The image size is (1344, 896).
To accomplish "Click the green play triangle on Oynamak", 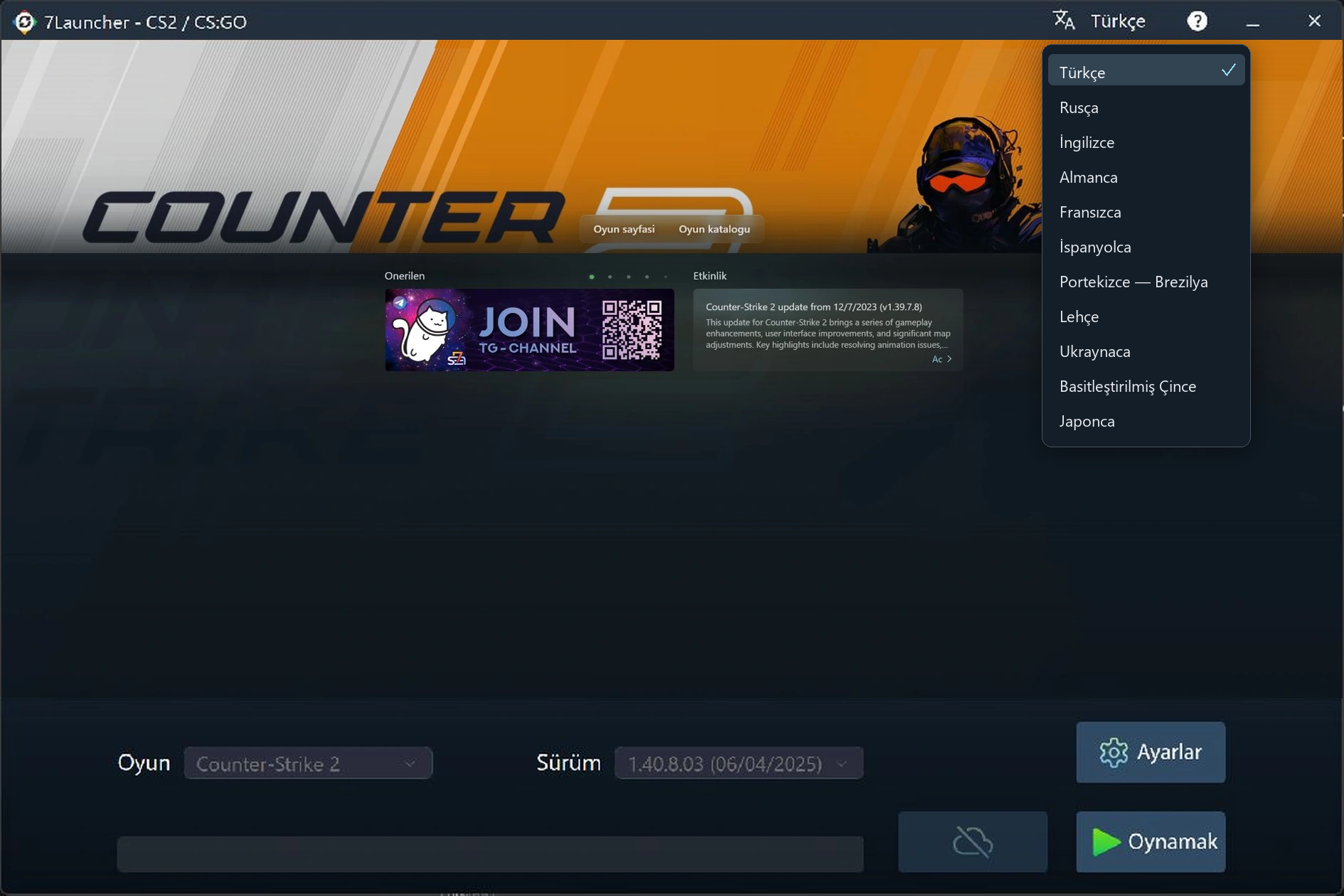I will [1106, 842].
